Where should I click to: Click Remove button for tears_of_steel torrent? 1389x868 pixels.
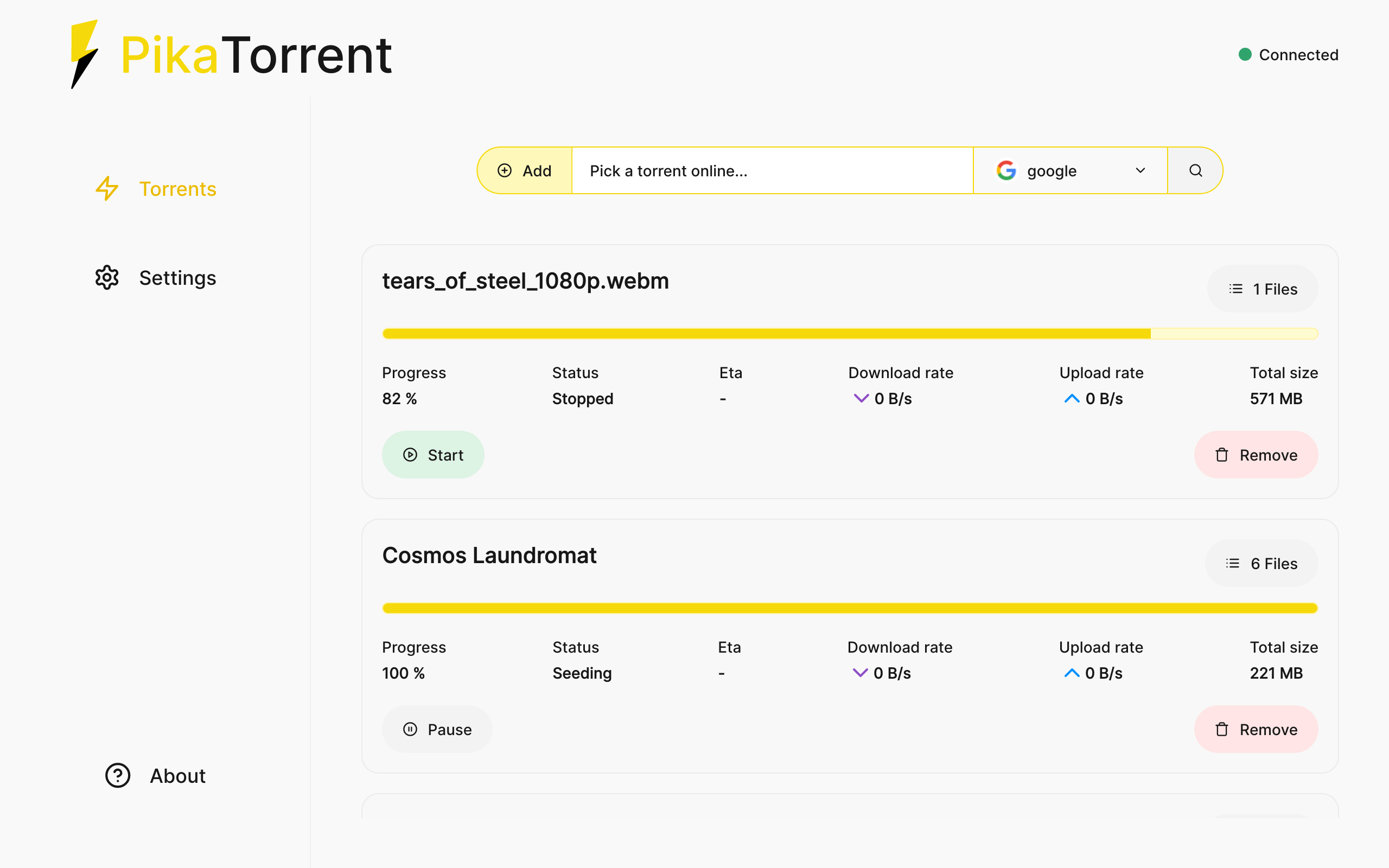click(x=1256, y=454)
